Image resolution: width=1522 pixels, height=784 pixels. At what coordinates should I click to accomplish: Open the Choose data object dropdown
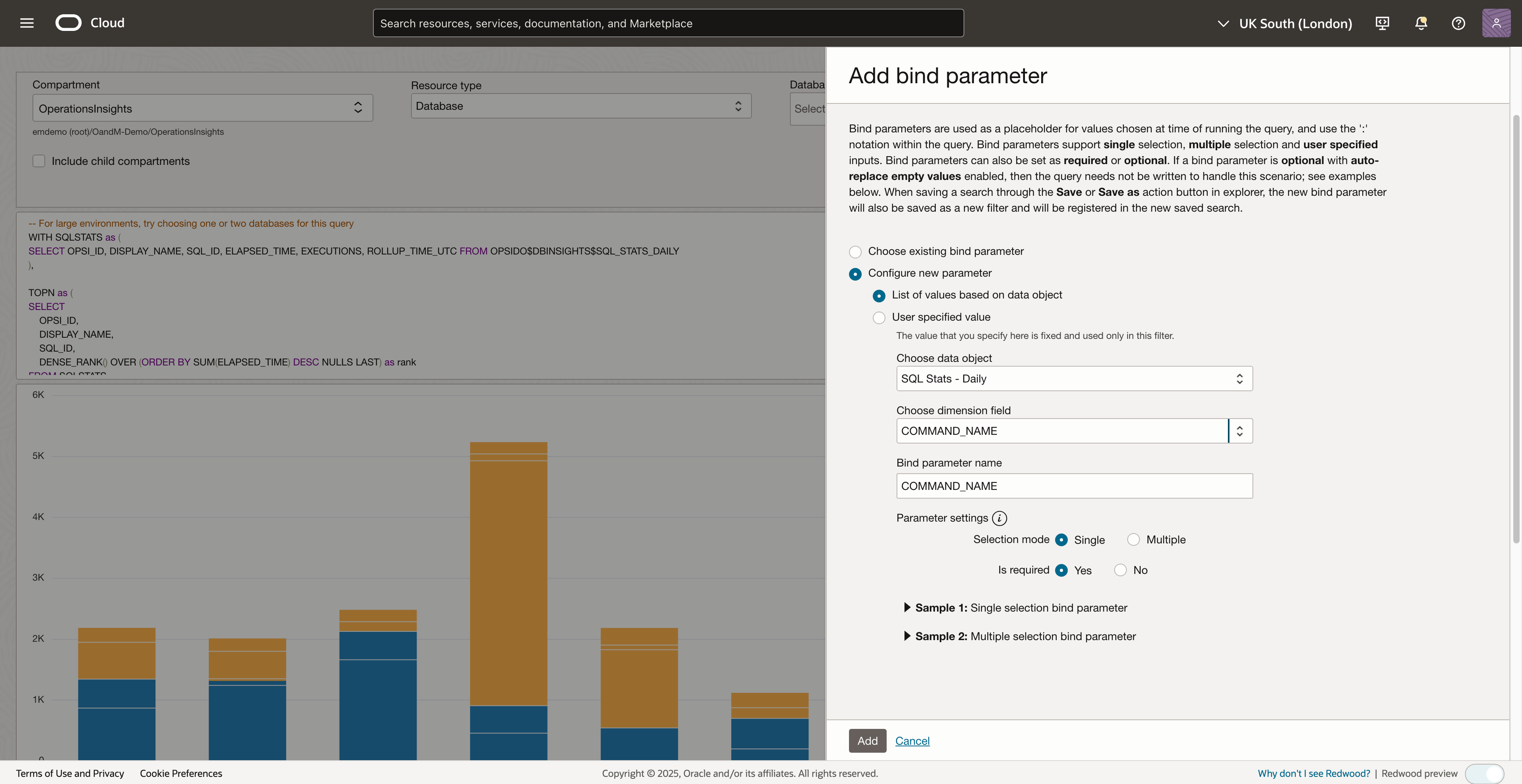[1074, 379]
